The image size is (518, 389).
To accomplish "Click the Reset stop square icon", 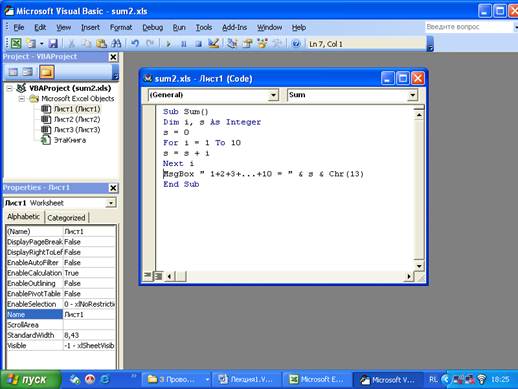I will [198, 44].
